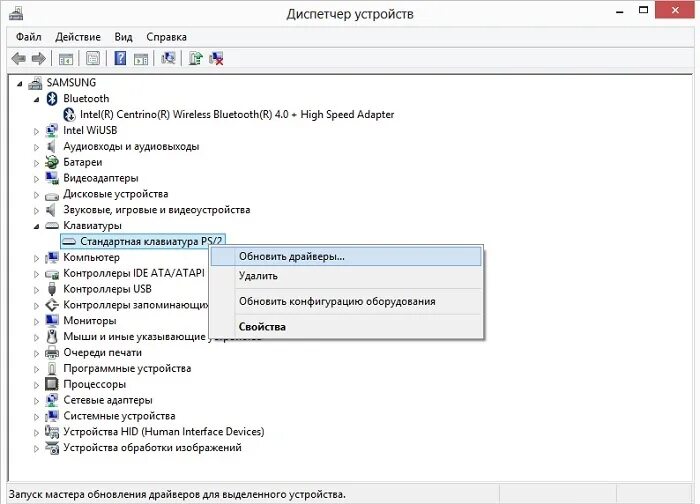Select the Bluetooth category icon

(x=52, y=99)
